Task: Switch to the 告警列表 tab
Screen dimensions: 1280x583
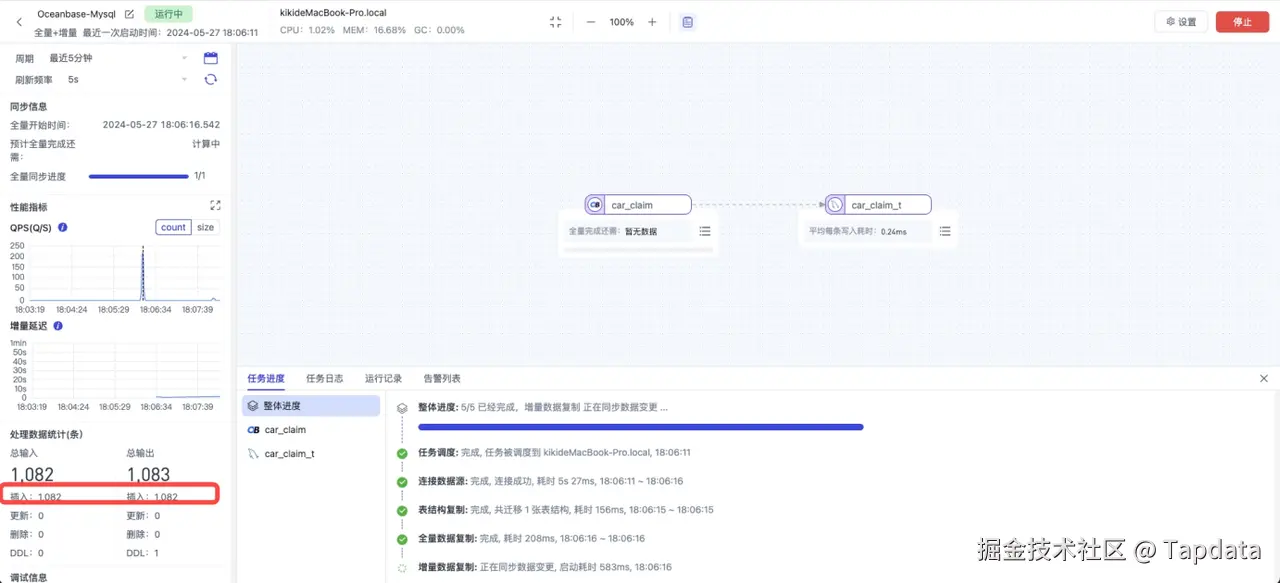Action: pyautogui.click(x=442, y=379)
